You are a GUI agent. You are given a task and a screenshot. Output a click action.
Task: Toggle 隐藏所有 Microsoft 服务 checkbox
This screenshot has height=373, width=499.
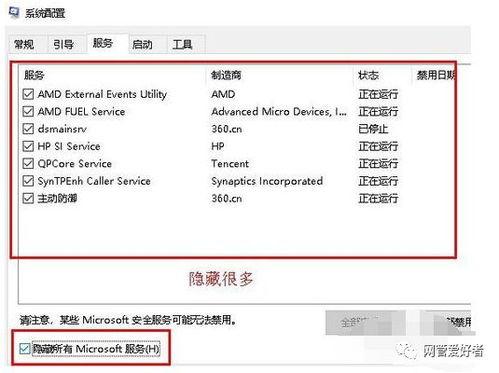coord(25,349)
